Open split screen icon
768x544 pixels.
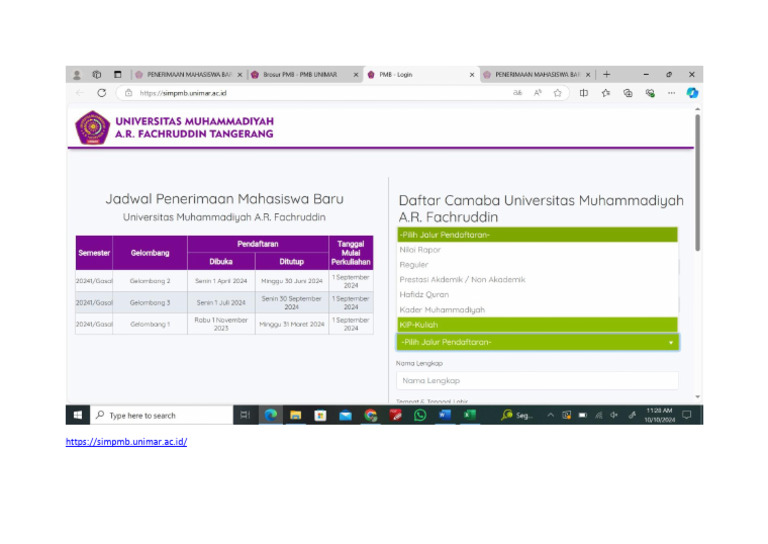[584, 93]
